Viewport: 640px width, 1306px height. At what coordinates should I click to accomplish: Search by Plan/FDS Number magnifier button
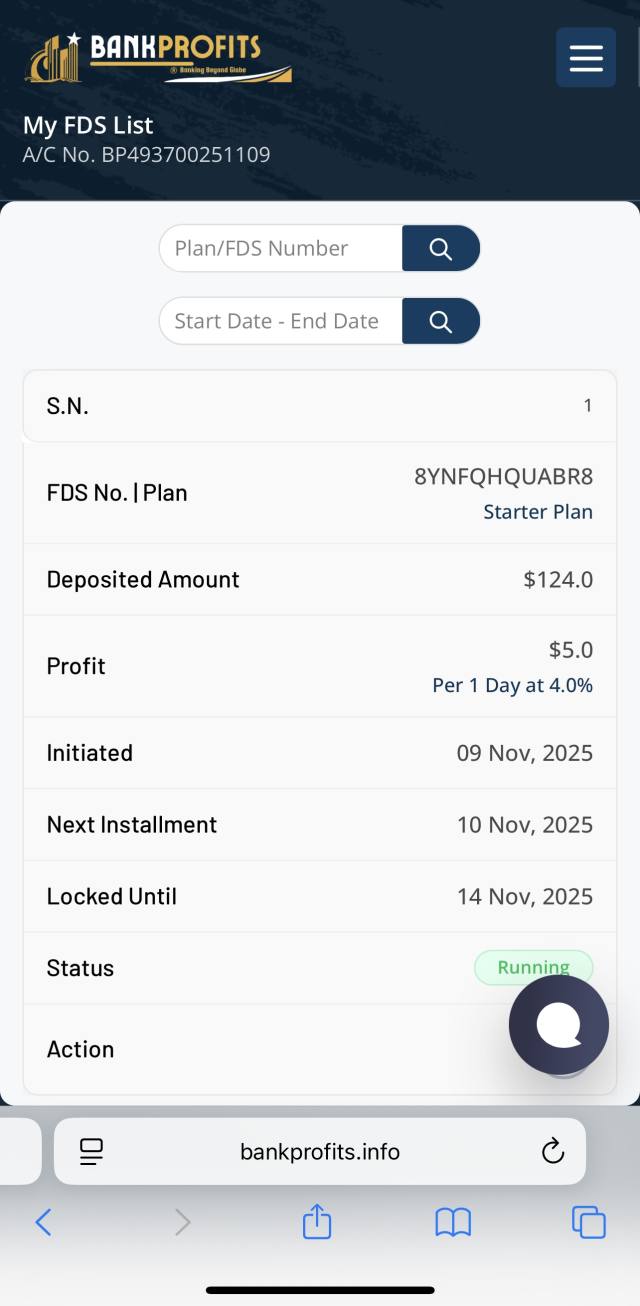[441, 248]
